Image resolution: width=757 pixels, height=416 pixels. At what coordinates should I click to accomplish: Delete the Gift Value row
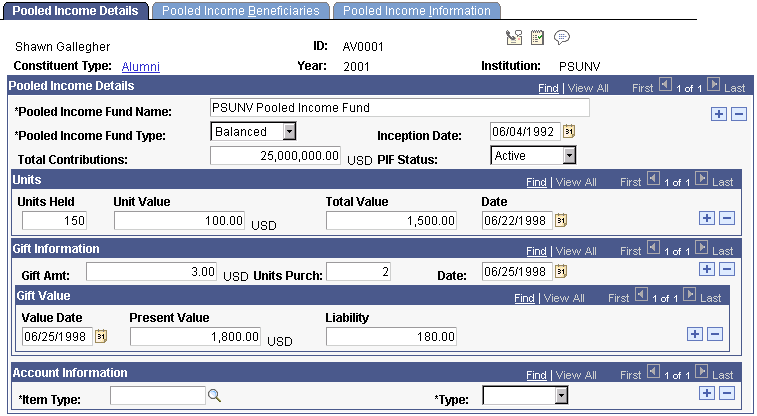click(x=715, y=334)
